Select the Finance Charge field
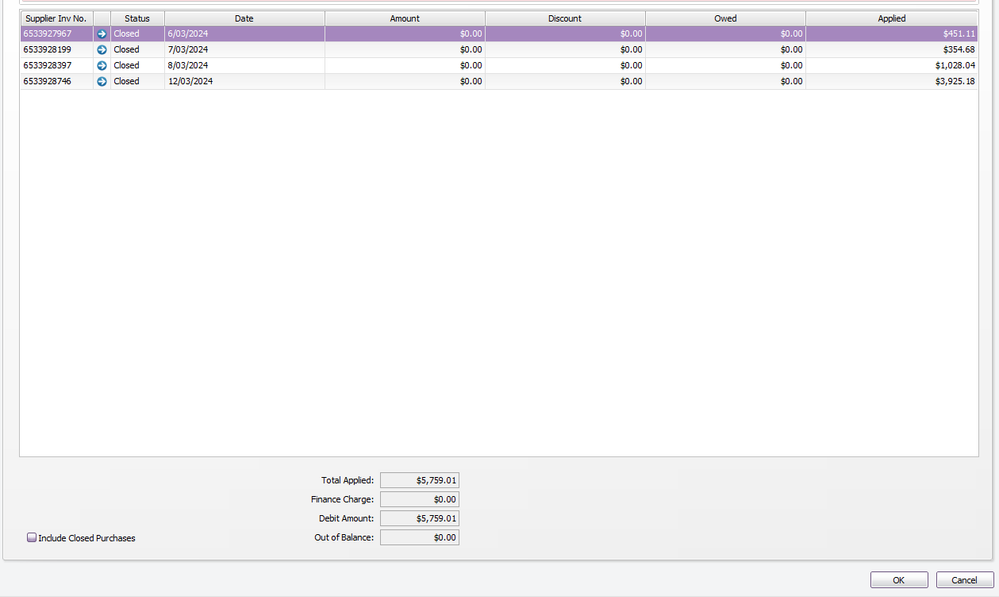The image size is (999, 597). click(x=419, y=500)
